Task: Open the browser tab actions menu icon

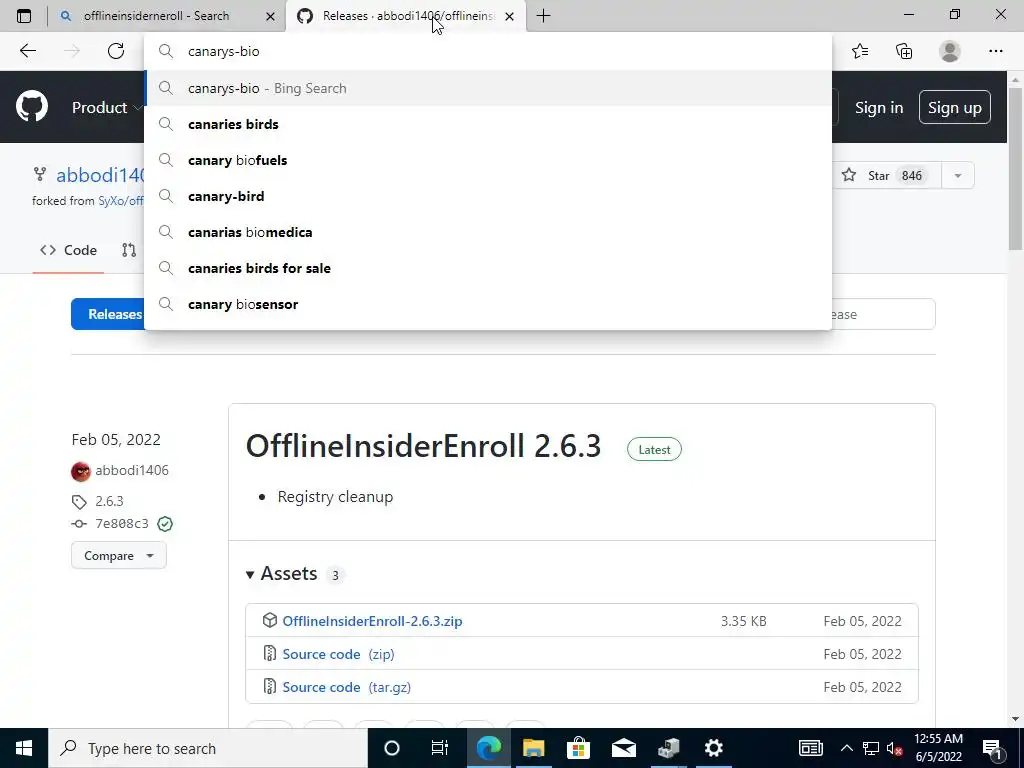Action: (x=24, y=16)
